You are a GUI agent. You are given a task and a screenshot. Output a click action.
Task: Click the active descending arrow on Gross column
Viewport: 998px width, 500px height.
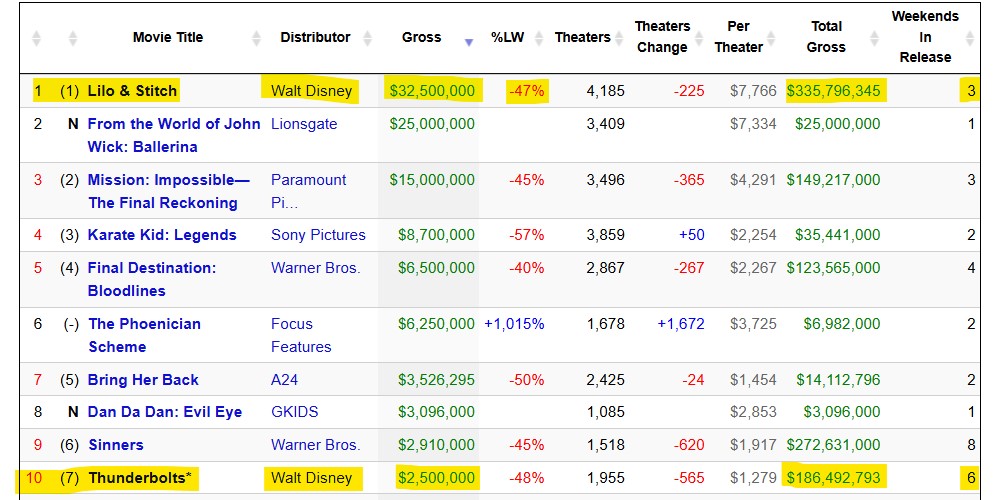click(468, 41)
